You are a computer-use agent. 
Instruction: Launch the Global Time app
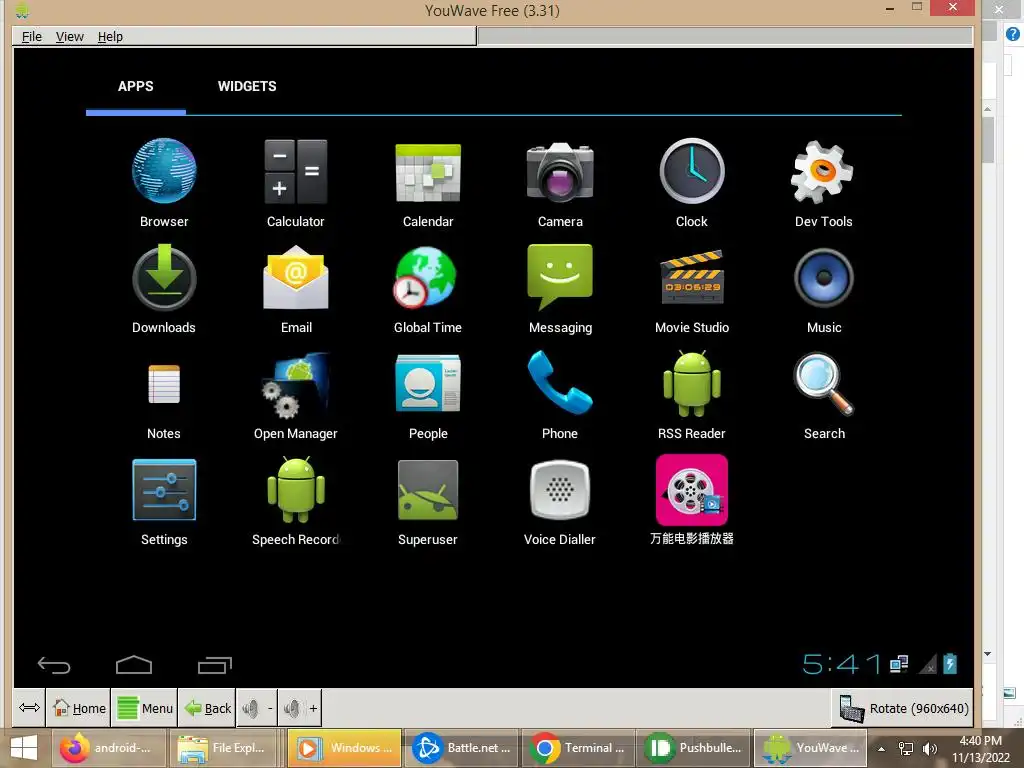click(428, 289)
